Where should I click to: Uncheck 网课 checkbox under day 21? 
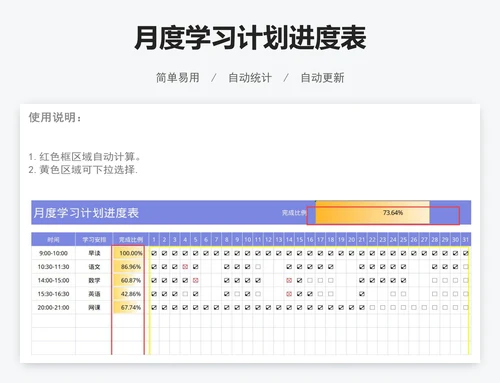pos(362,307)
